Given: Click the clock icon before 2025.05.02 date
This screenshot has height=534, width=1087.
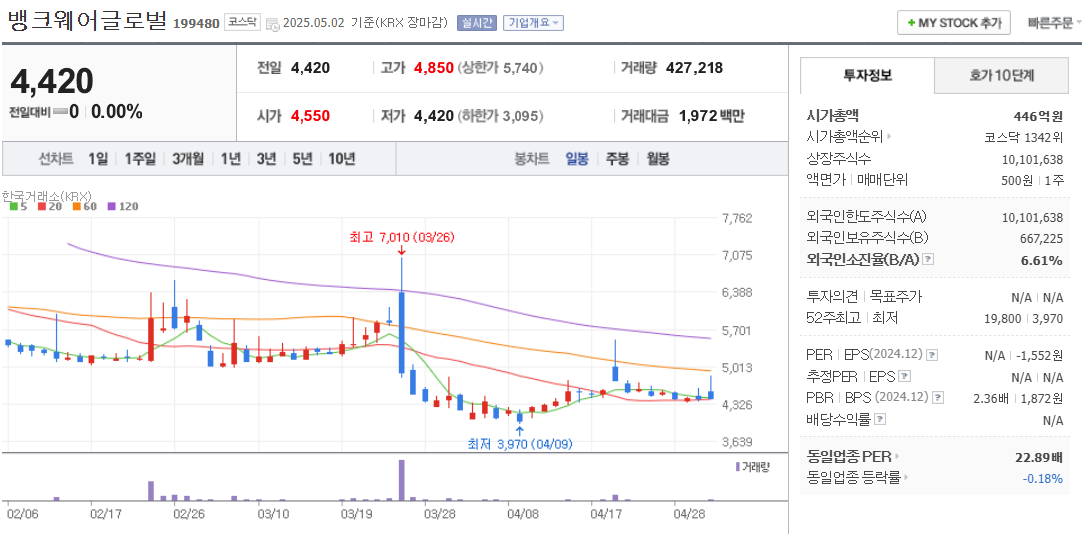Looking at the screenshot, I should pyautogui.click(x=273, y=23).
